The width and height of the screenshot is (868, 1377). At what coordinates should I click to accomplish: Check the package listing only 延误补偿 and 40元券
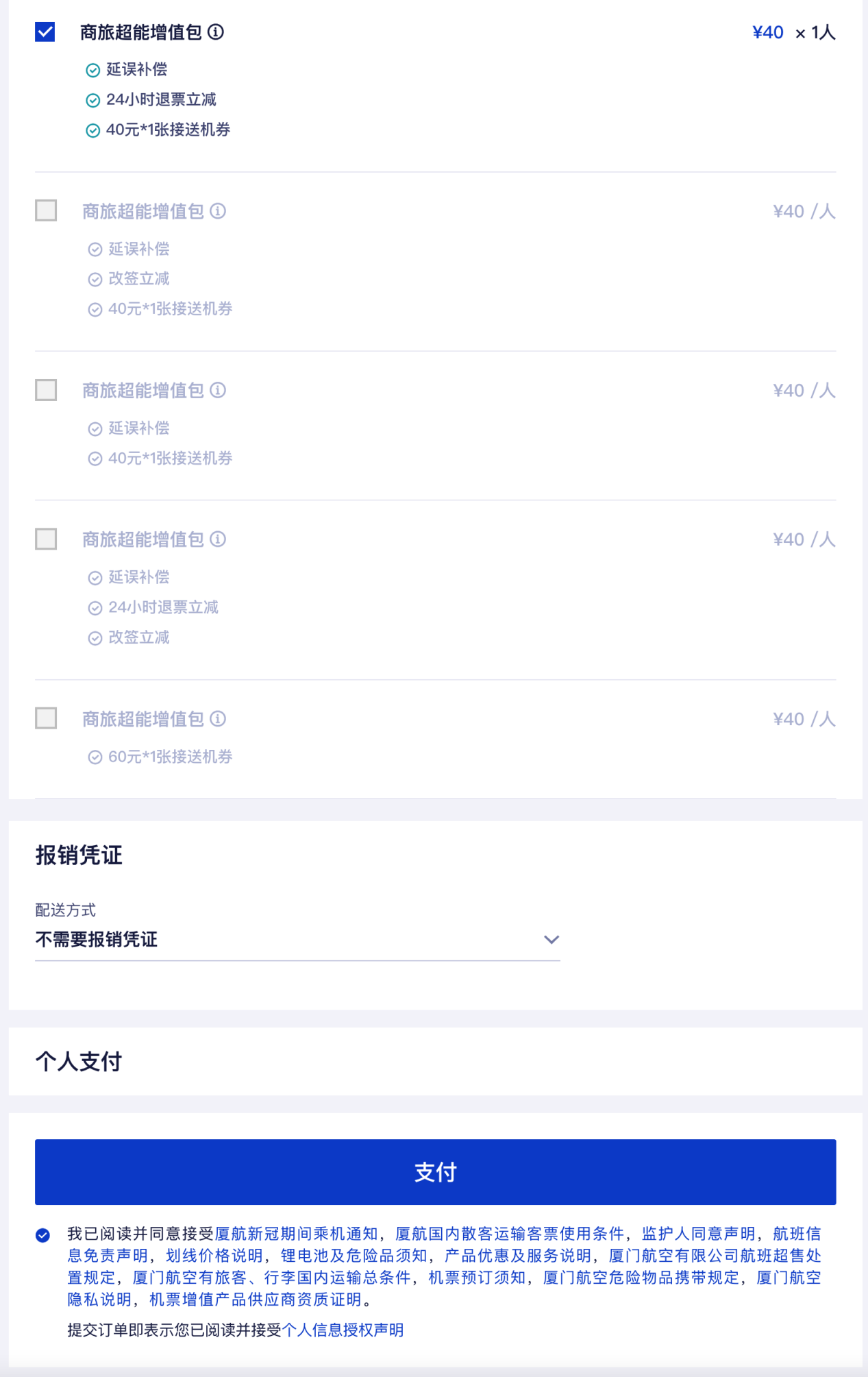[x=46, y=390]
